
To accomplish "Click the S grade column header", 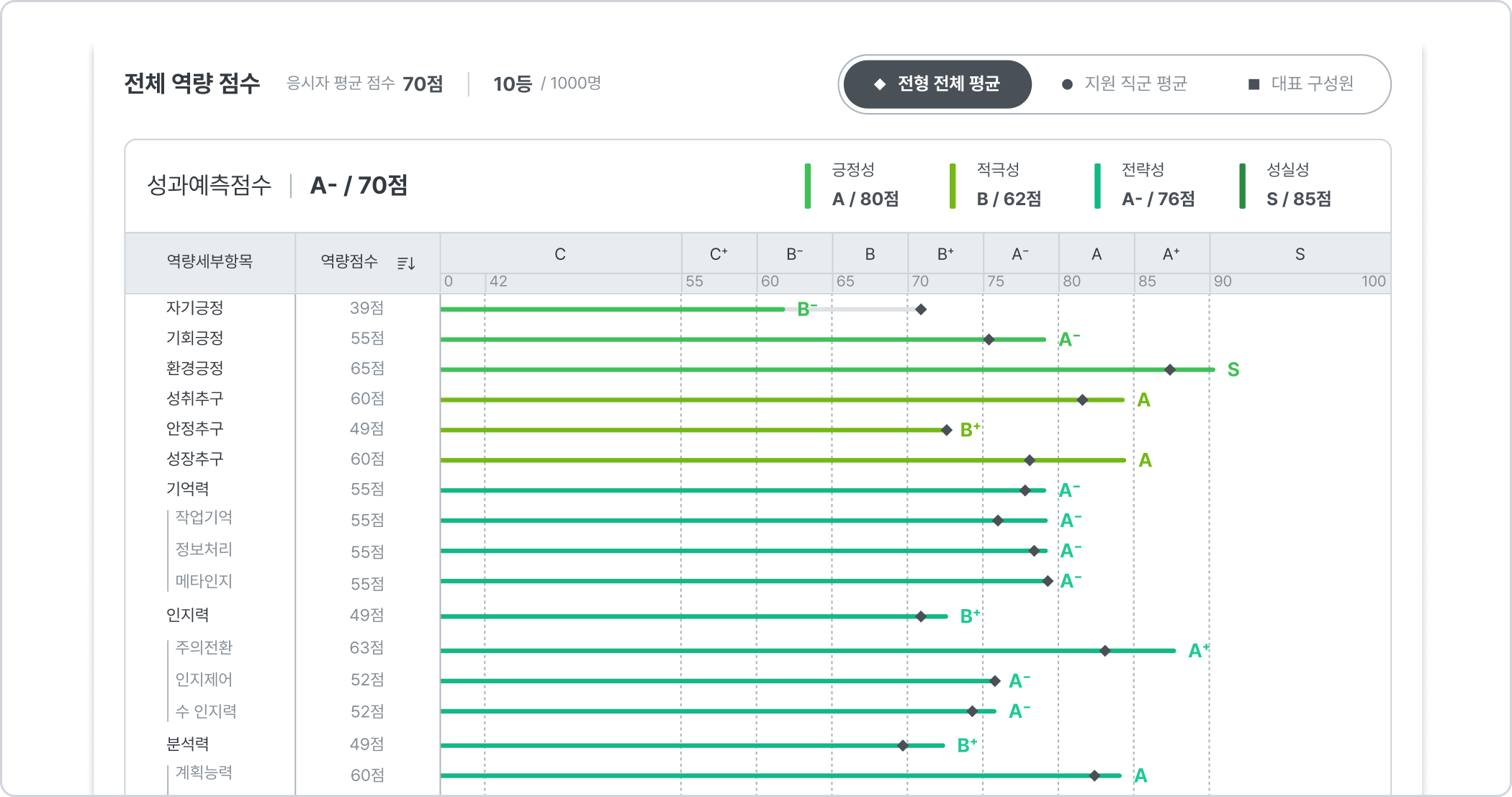I will (1300, 254).
